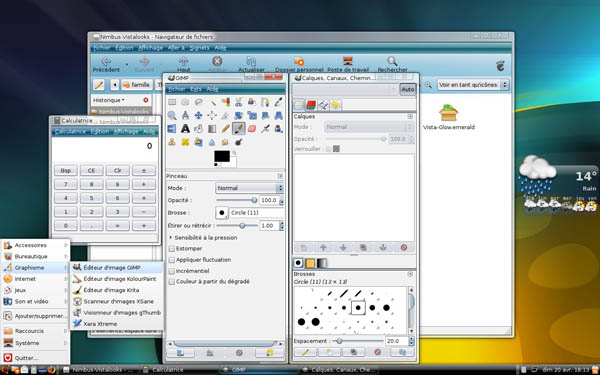This screenshot has height=375, width=600.
Task: Open the Pinceau panel configuration menu button
Action: point(280,176)
